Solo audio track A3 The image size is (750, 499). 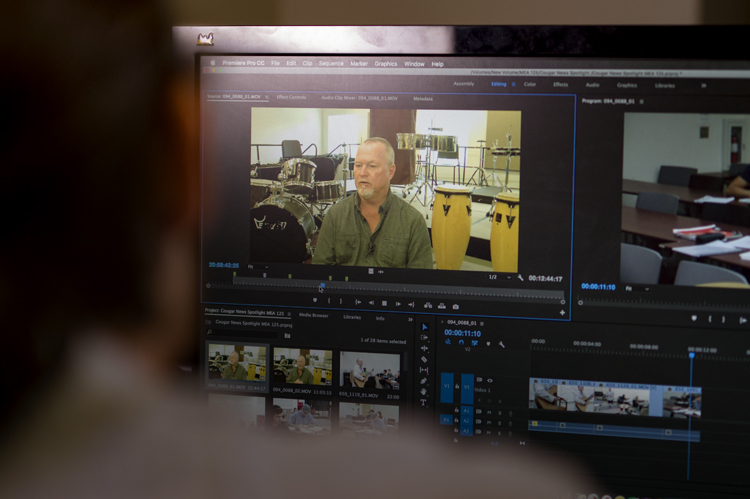(x=500, y=433)
